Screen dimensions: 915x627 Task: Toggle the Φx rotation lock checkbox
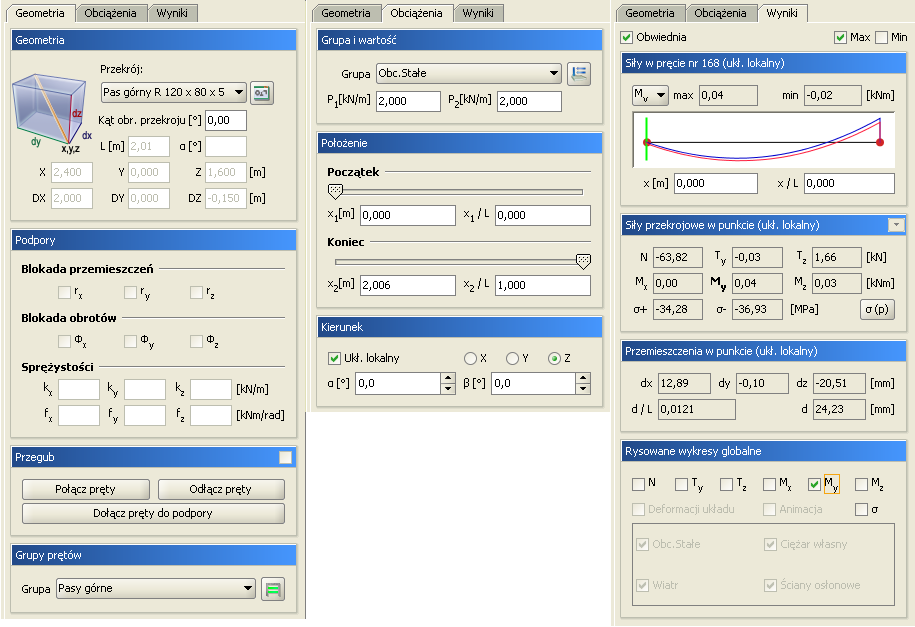point(64,340)
